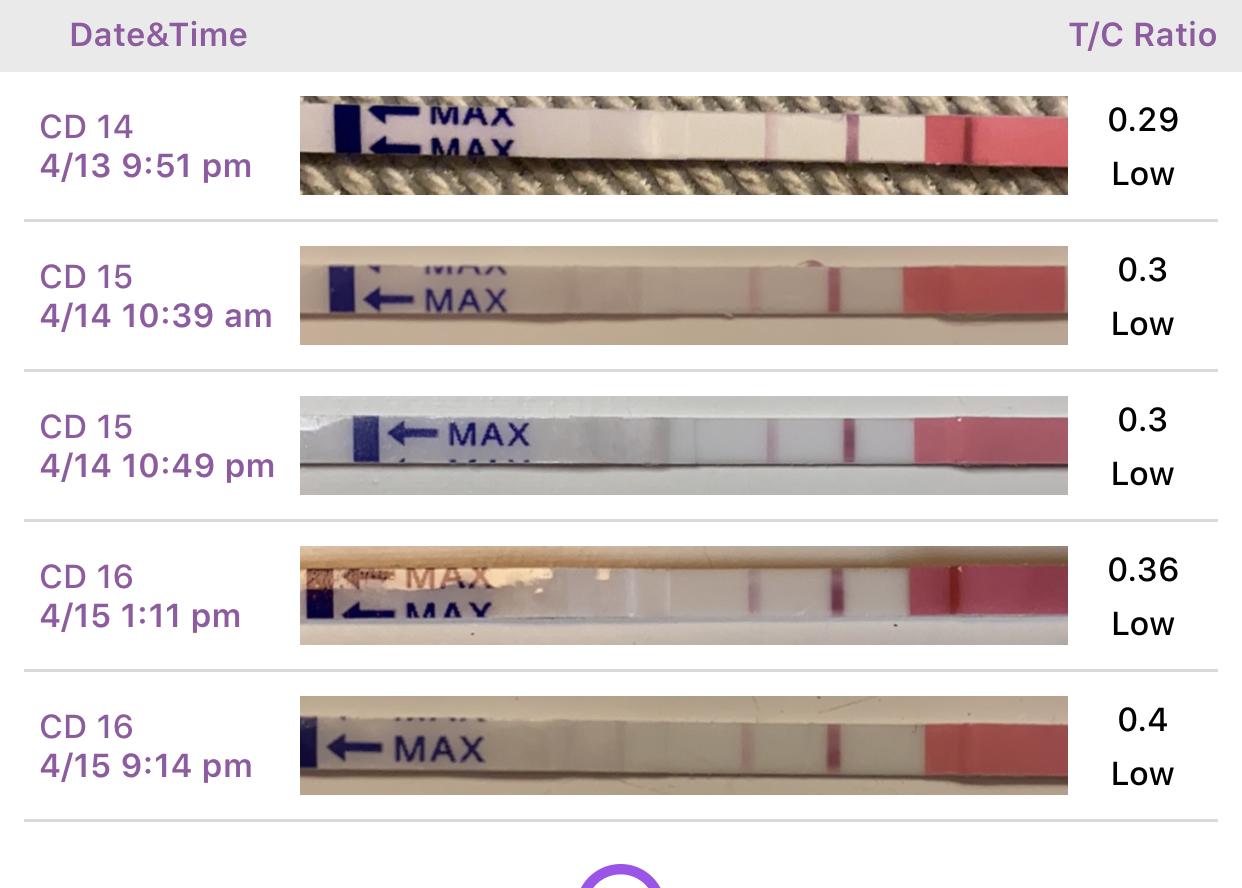Select the 0.29 ratio value
Viewport: 1242px width, 888px height.
pos(1143,120)
